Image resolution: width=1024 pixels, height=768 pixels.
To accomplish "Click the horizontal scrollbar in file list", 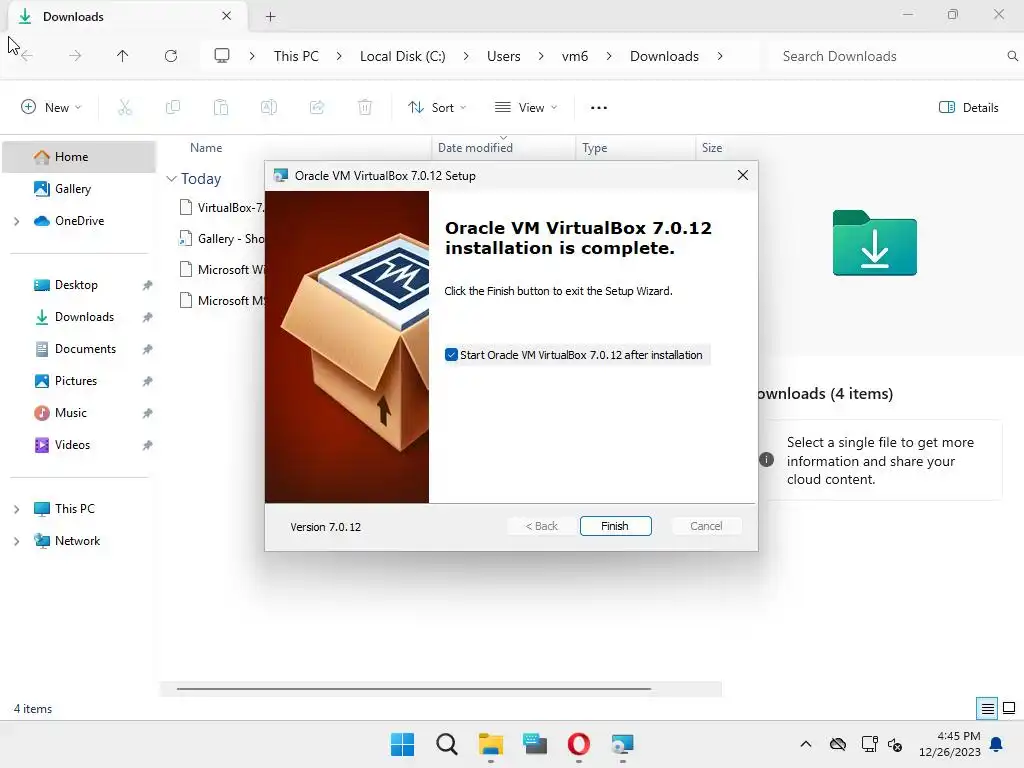I will coord(414,688).
